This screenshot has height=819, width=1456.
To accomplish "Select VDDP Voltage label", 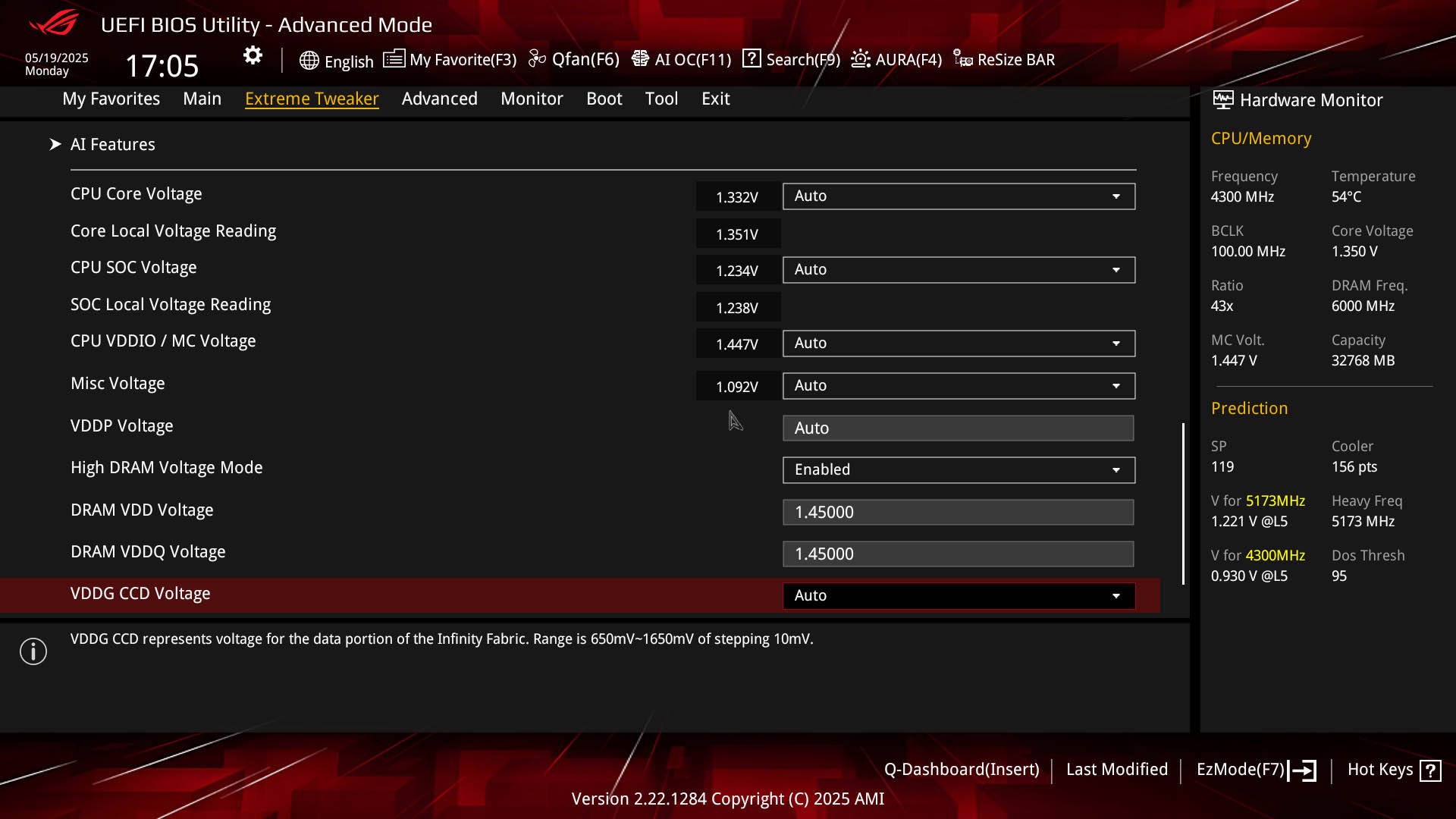I will 122,426.
